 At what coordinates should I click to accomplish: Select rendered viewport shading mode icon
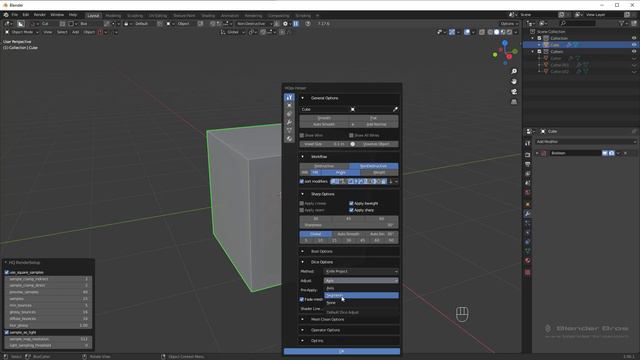pos(509,32)
